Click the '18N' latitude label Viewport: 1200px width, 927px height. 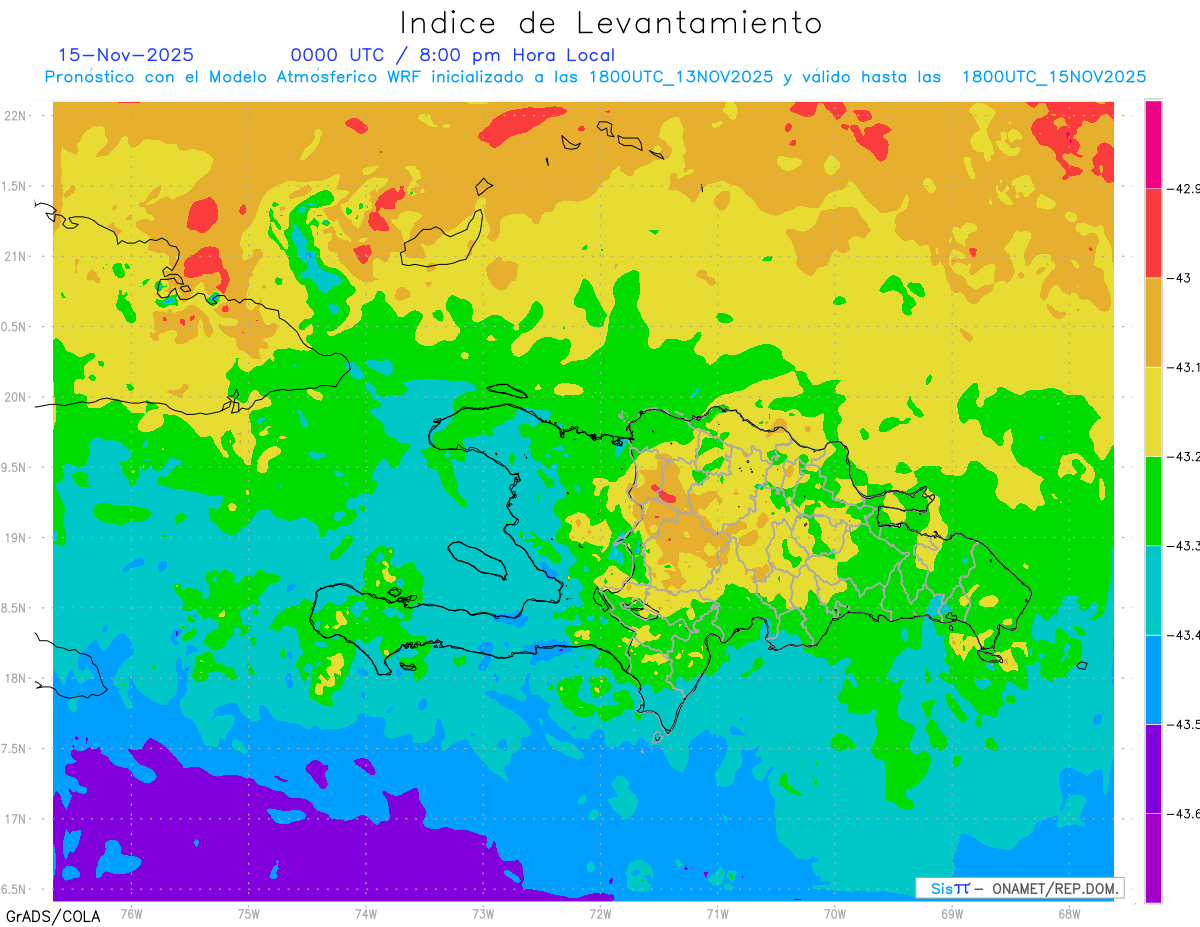pyautogui.click(x=16, y=678)
